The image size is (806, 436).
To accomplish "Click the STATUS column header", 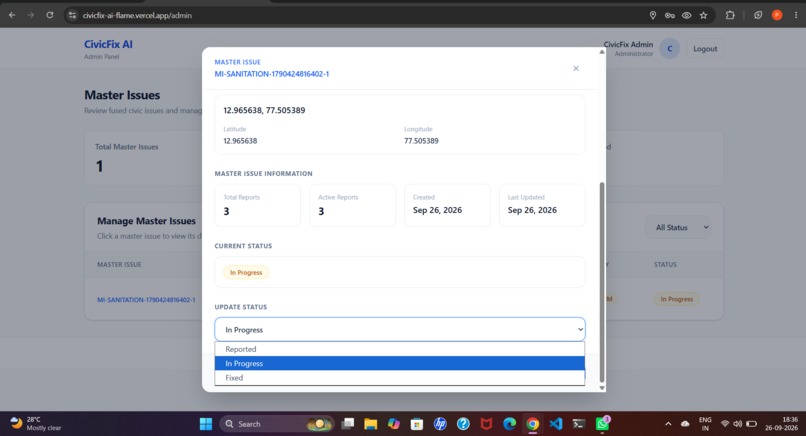I will (x=665, y=264).
